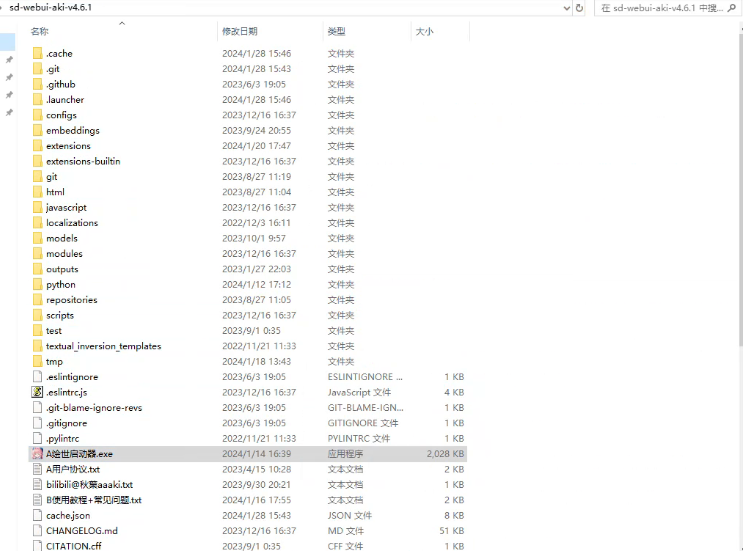Viewport: 743px width, 551px height.
Task: Select the textual_inversion_templates folder name
Action: pyautogui.click(x=103, y=346)
